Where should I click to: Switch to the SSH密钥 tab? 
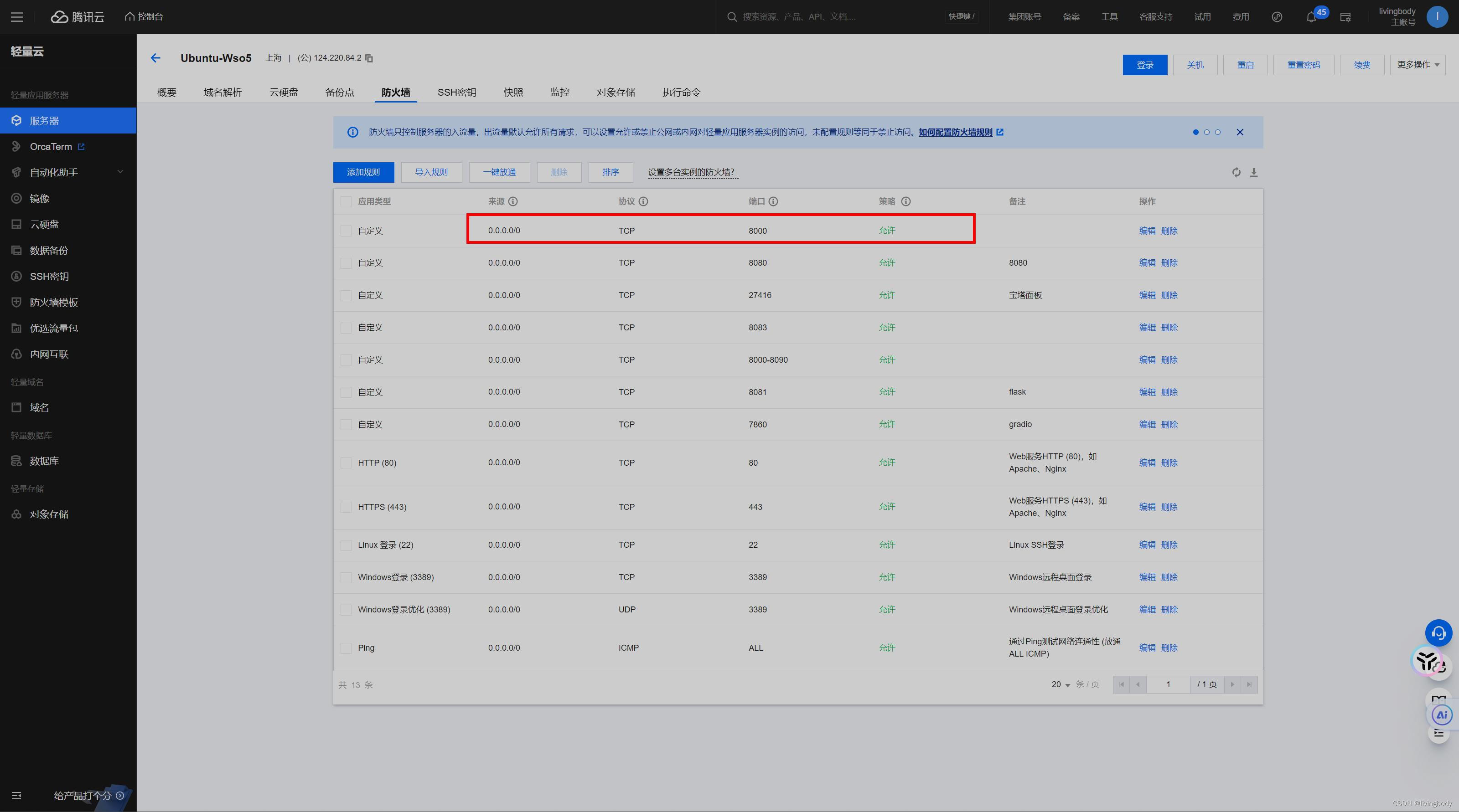point(456,92)
